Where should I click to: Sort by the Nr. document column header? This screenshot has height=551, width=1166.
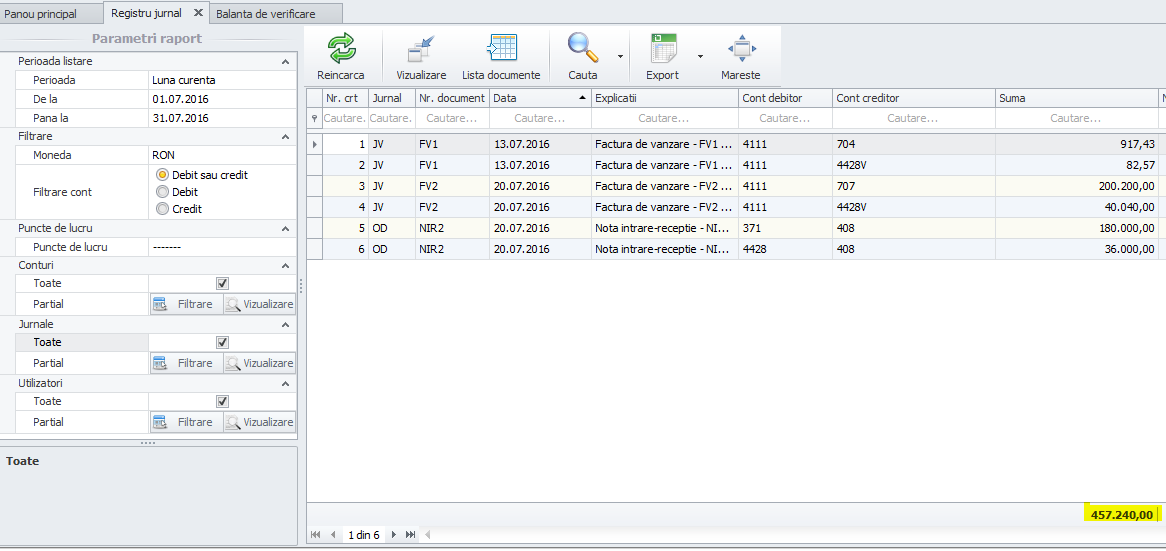[x=451, y=98]
